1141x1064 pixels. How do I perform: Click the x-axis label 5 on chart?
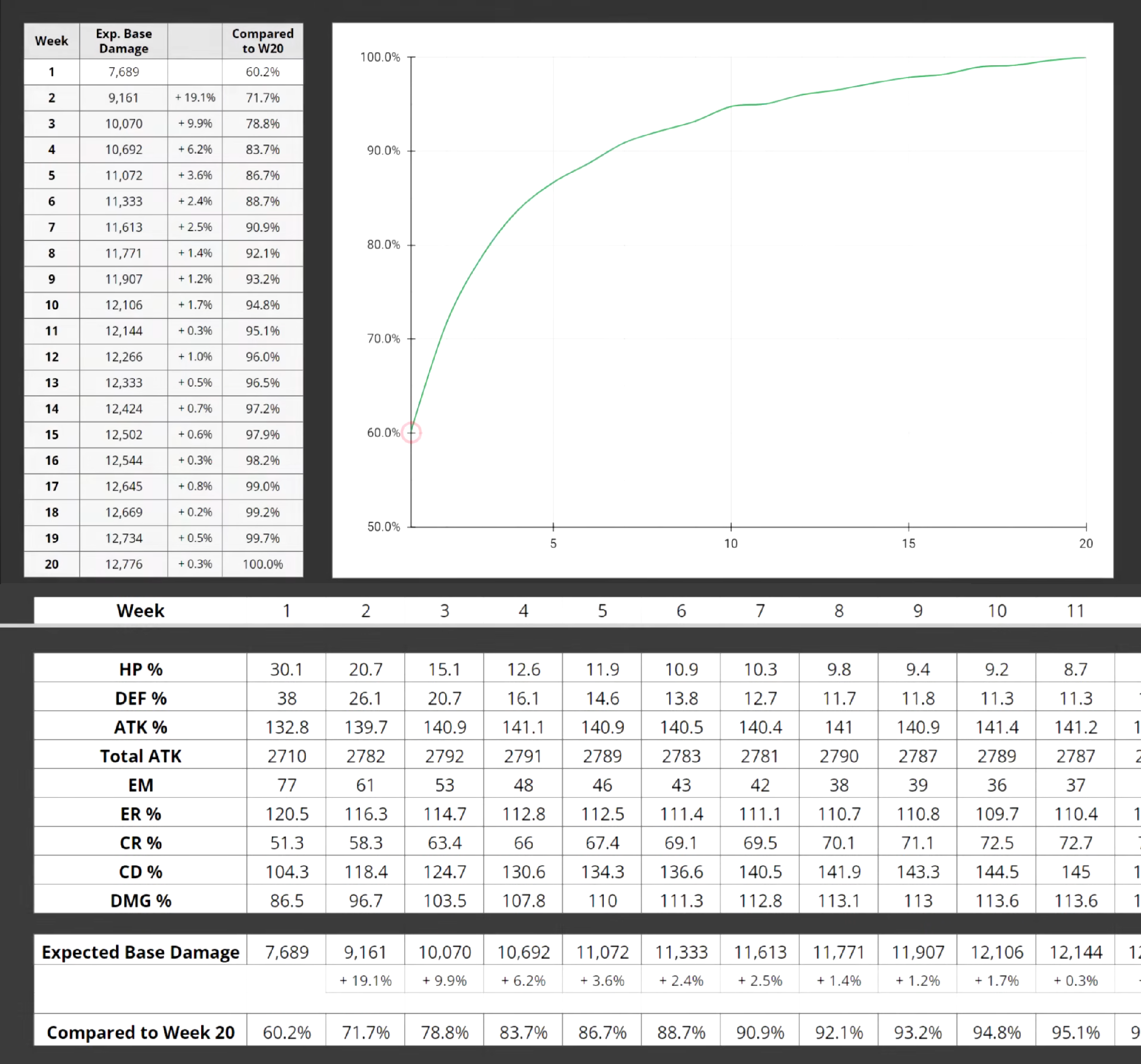tap(553, 543)
